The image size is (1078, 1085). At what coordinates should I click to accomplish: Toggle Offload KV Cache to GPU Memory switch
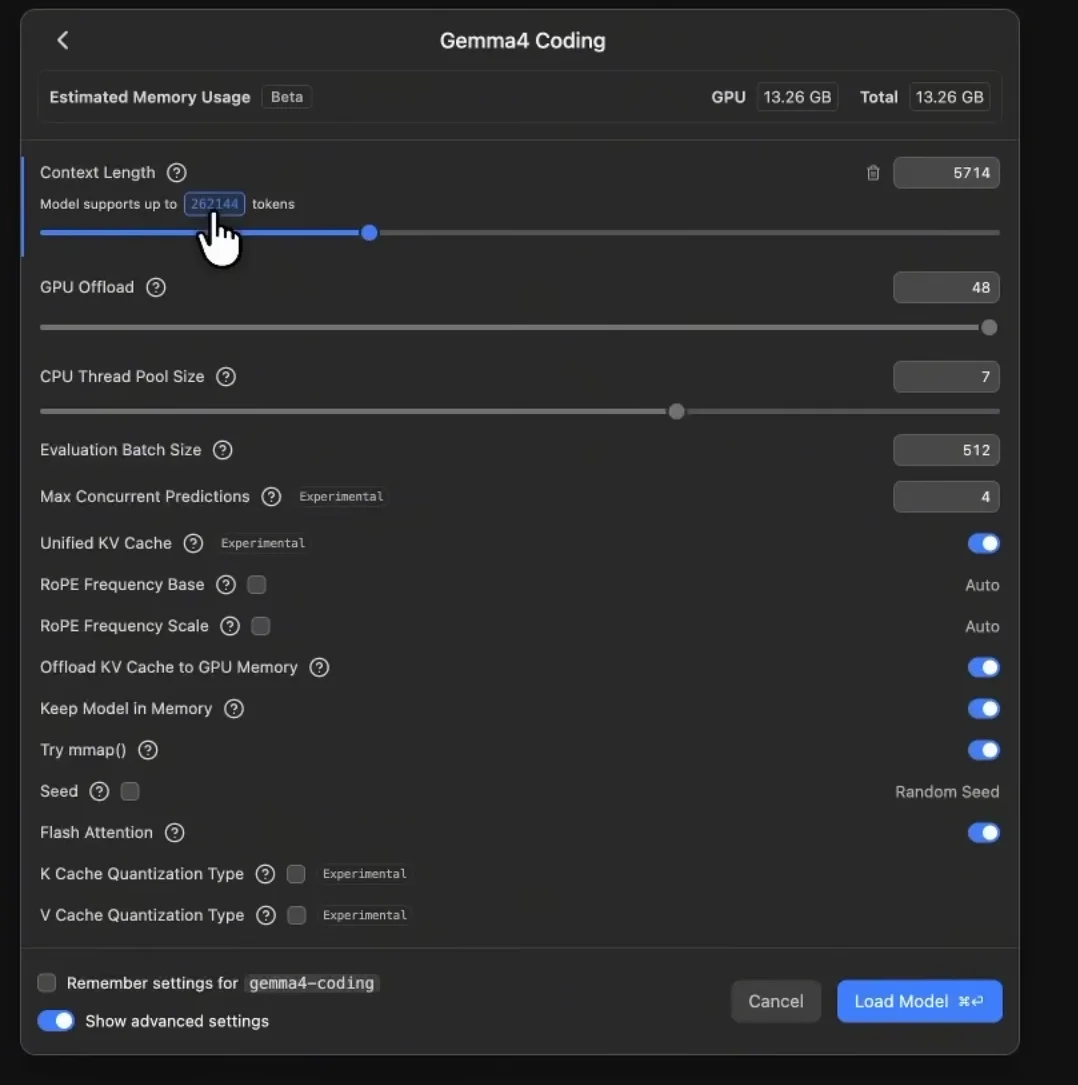(x=983, y=667)
